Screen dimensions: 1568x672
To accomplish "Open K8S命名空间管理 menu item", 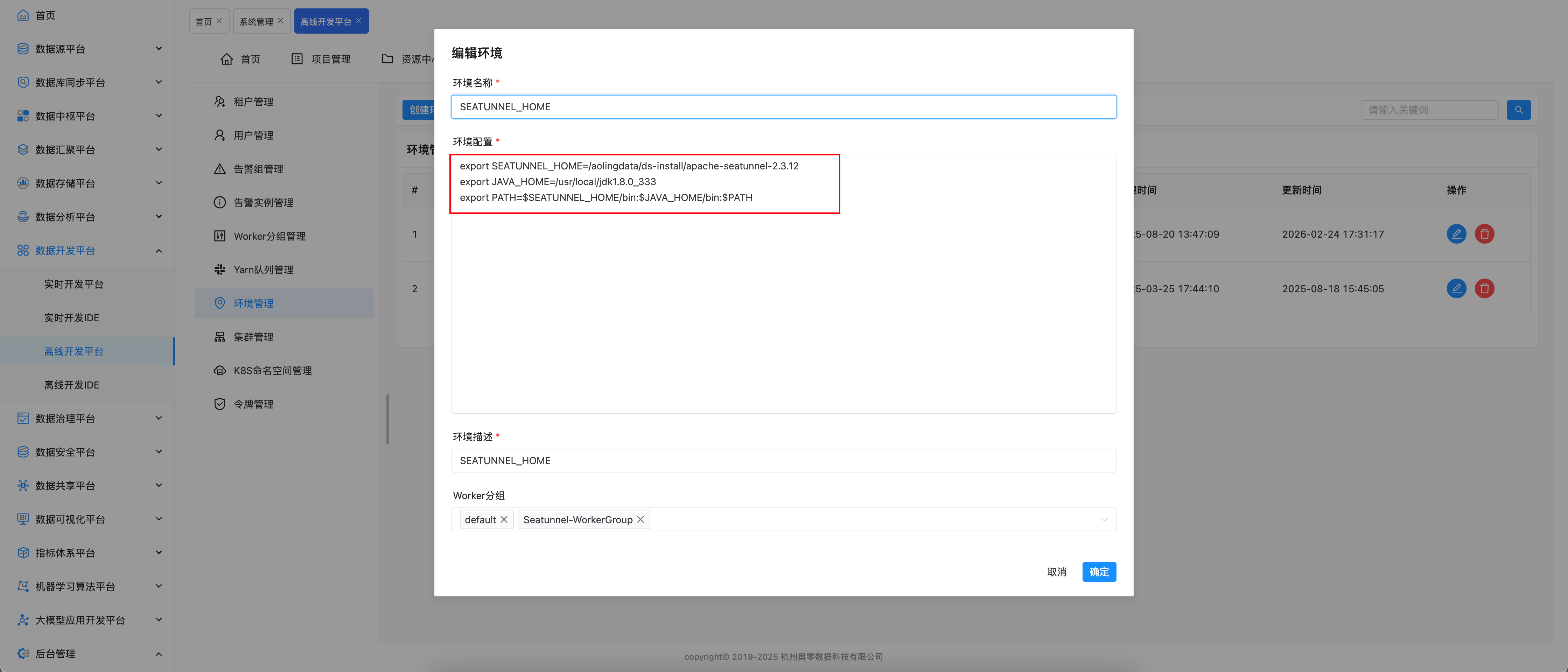I will click(x=272, y=371).
